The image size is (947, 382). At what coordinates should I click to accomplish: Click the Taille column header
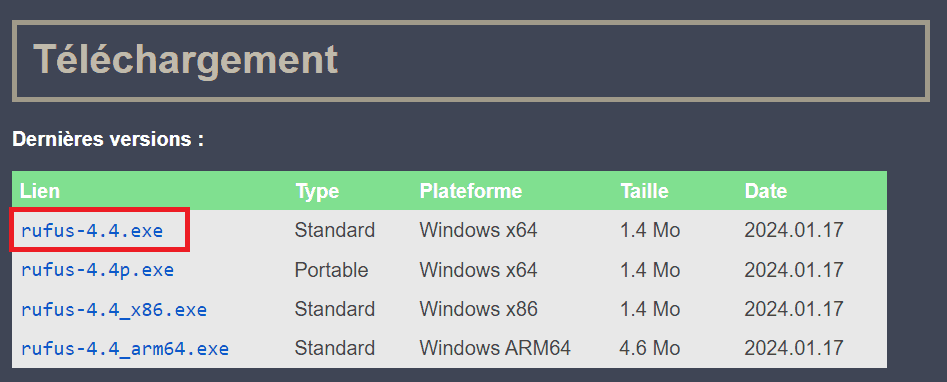(x=644, y=191)
